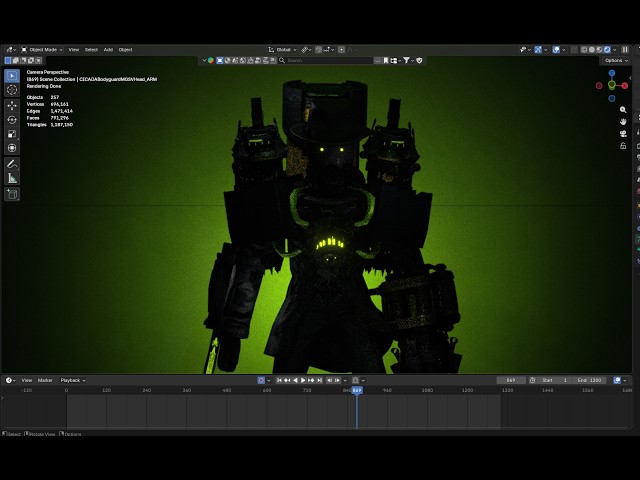Image resolution: width=640 pixels, height=480 pixels.
Task: Pause the viewport render preview
Action: (x=625, y=50)
